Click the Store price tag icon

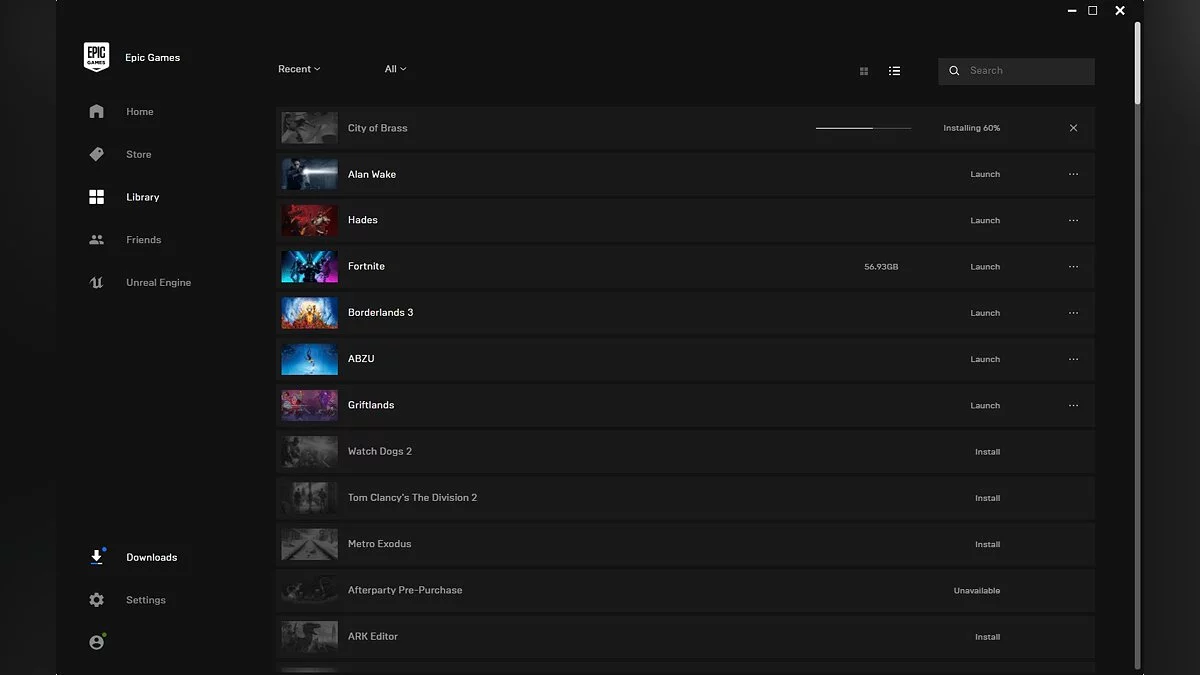click(x=96, y=154)
